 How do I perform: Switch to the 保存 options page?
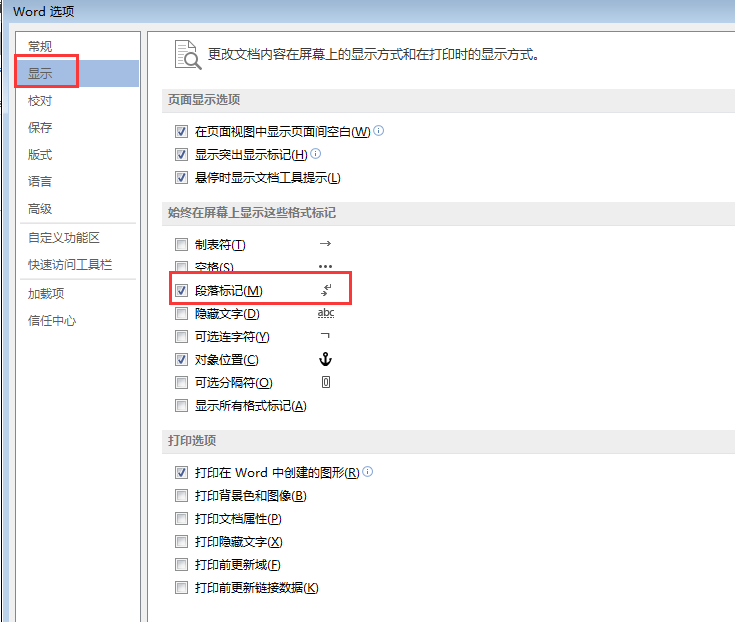(40, 127)
